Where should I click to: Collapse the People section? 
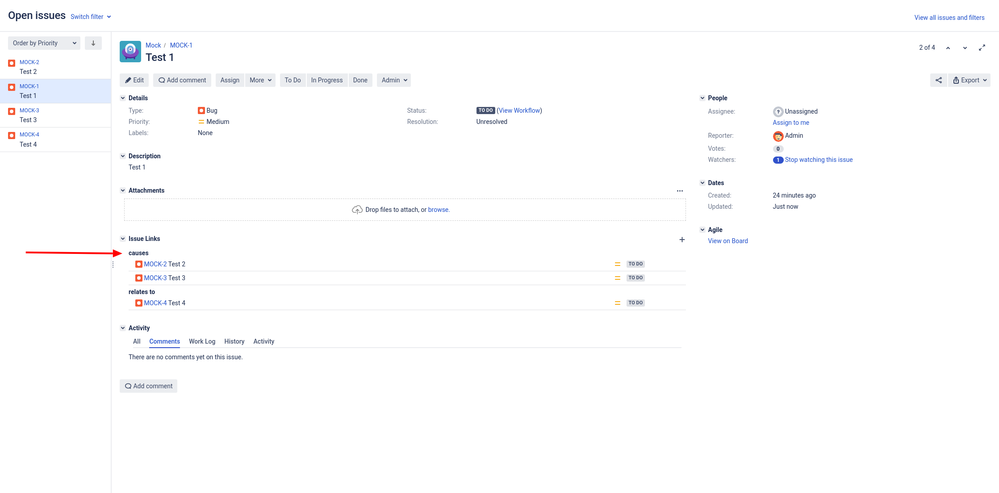[x=703, y=98]
